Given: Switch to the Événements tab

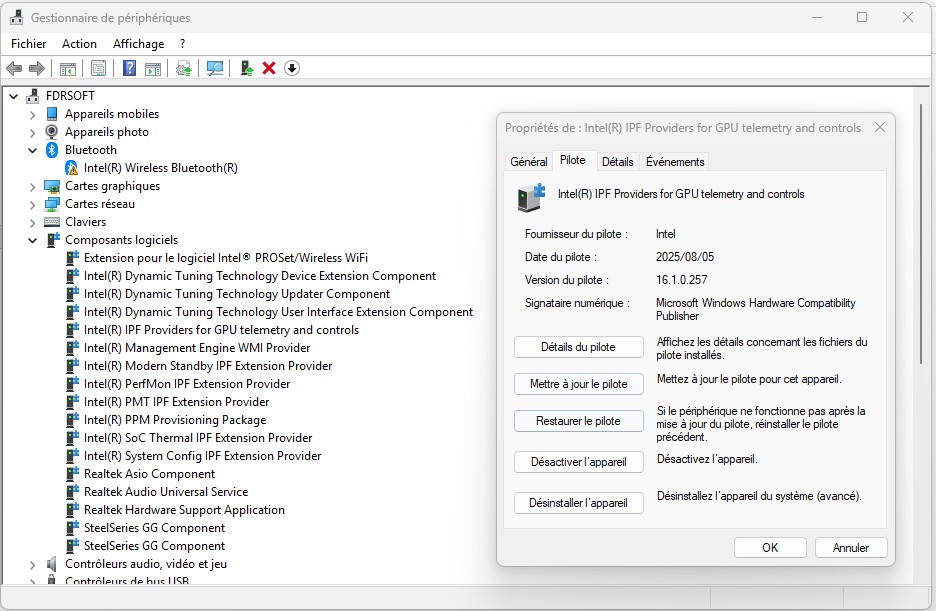Looking at the screenshot, I should (x=675, y=162).
